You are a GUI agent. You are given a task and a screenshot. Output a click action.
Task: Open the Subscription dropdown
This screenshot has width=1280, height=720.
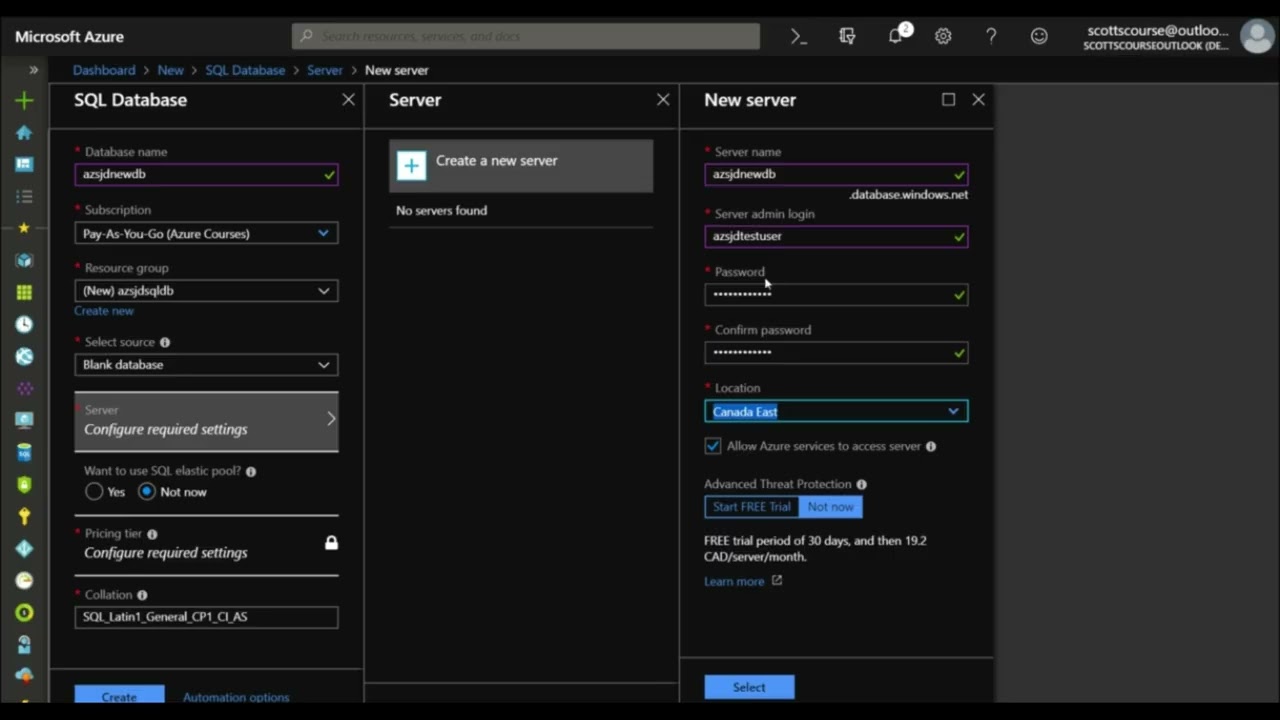[206, 233]
